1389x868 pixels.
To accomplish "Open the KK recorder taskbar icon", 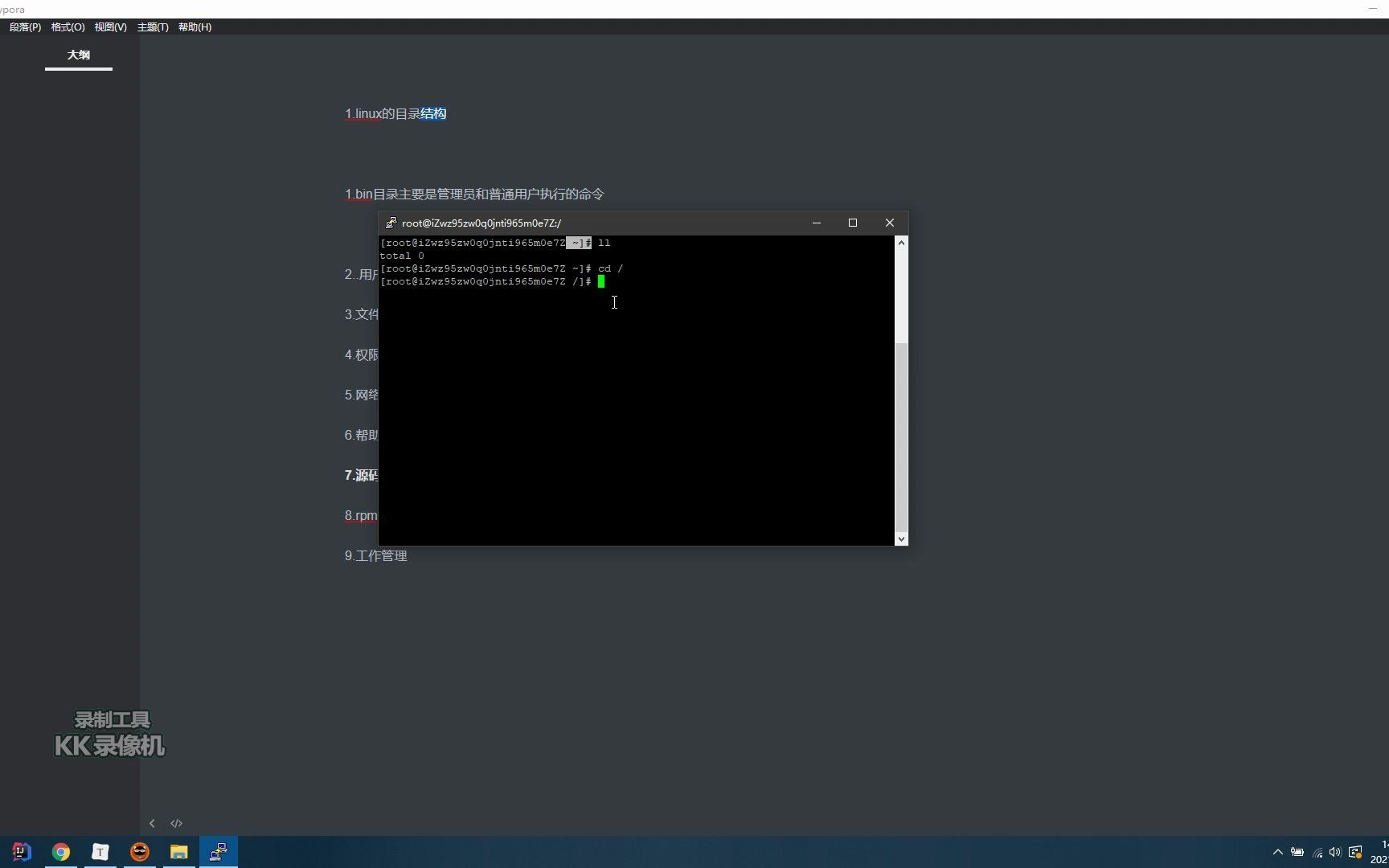I will coord(140,852).
